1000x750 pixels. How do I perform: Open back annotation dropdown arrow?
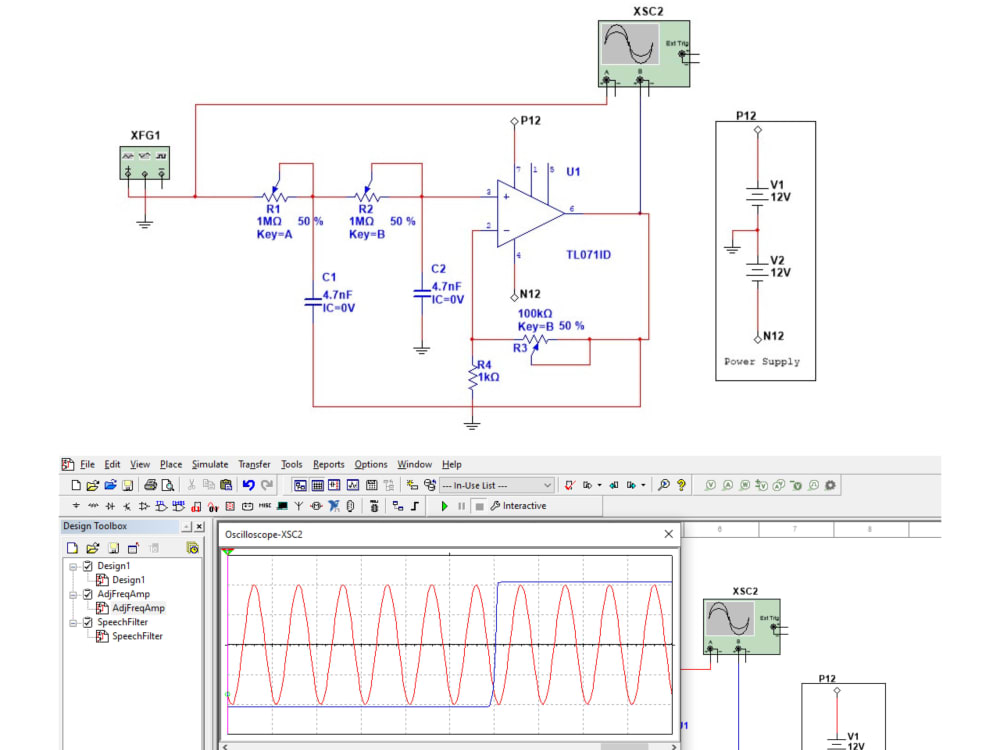(x=599, y=485)
